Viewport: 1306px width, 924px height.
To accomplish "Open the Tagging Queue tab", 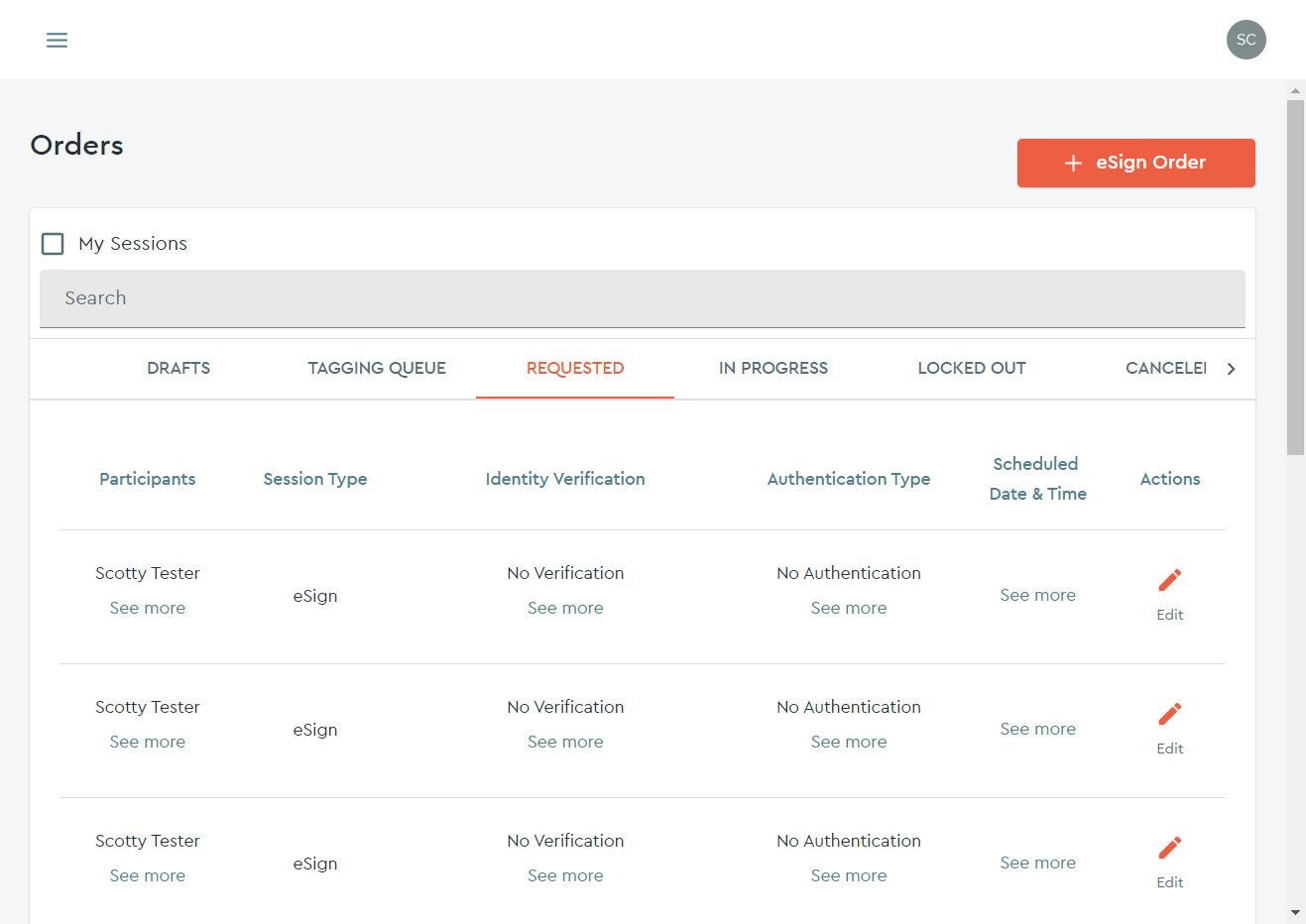I will tap(377, 369).
